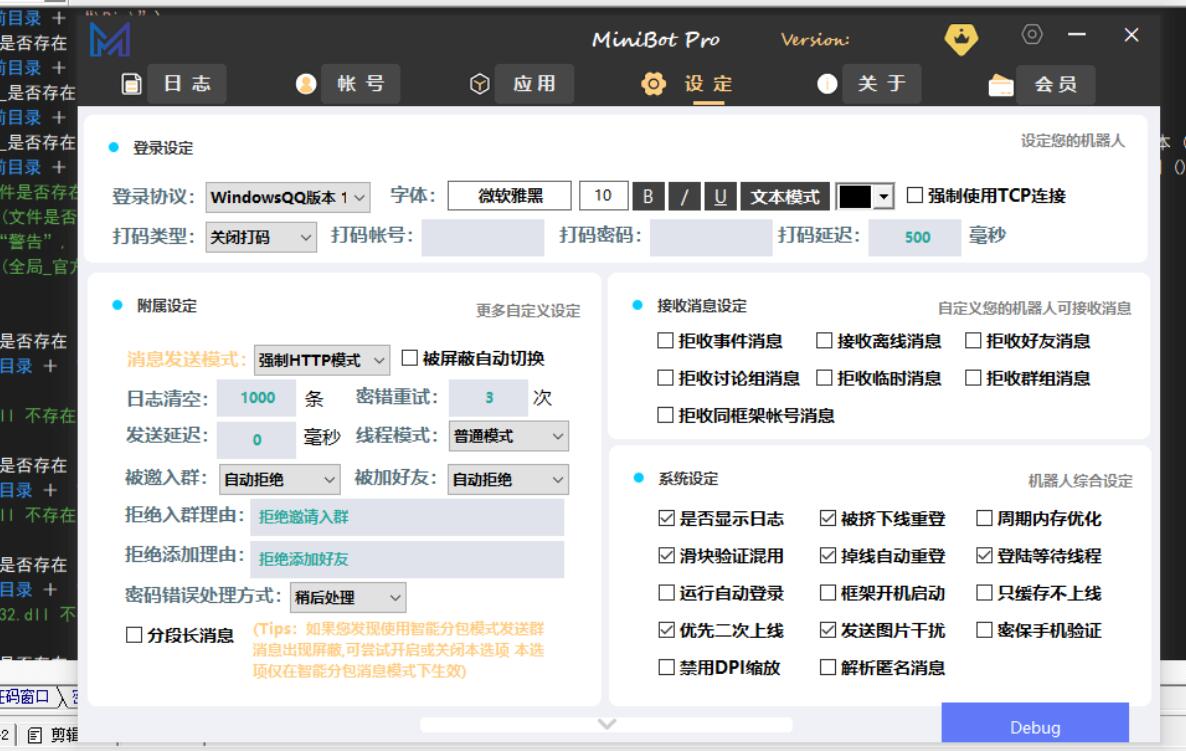Click the yellow crown VIP badge
Screen dimensions: 1186x751
[x=961, y=39]
